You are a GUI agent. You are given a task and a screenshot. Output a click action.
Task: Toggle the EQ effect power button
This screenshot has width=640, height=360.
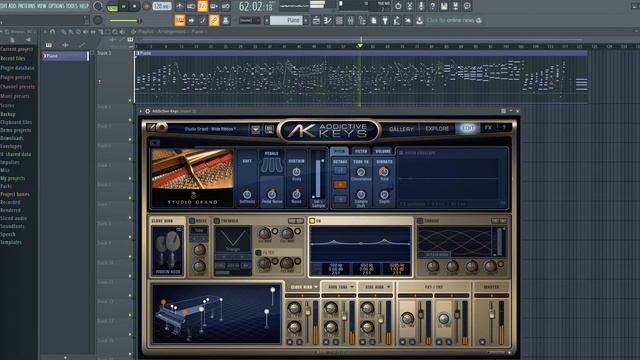[312, 221]
